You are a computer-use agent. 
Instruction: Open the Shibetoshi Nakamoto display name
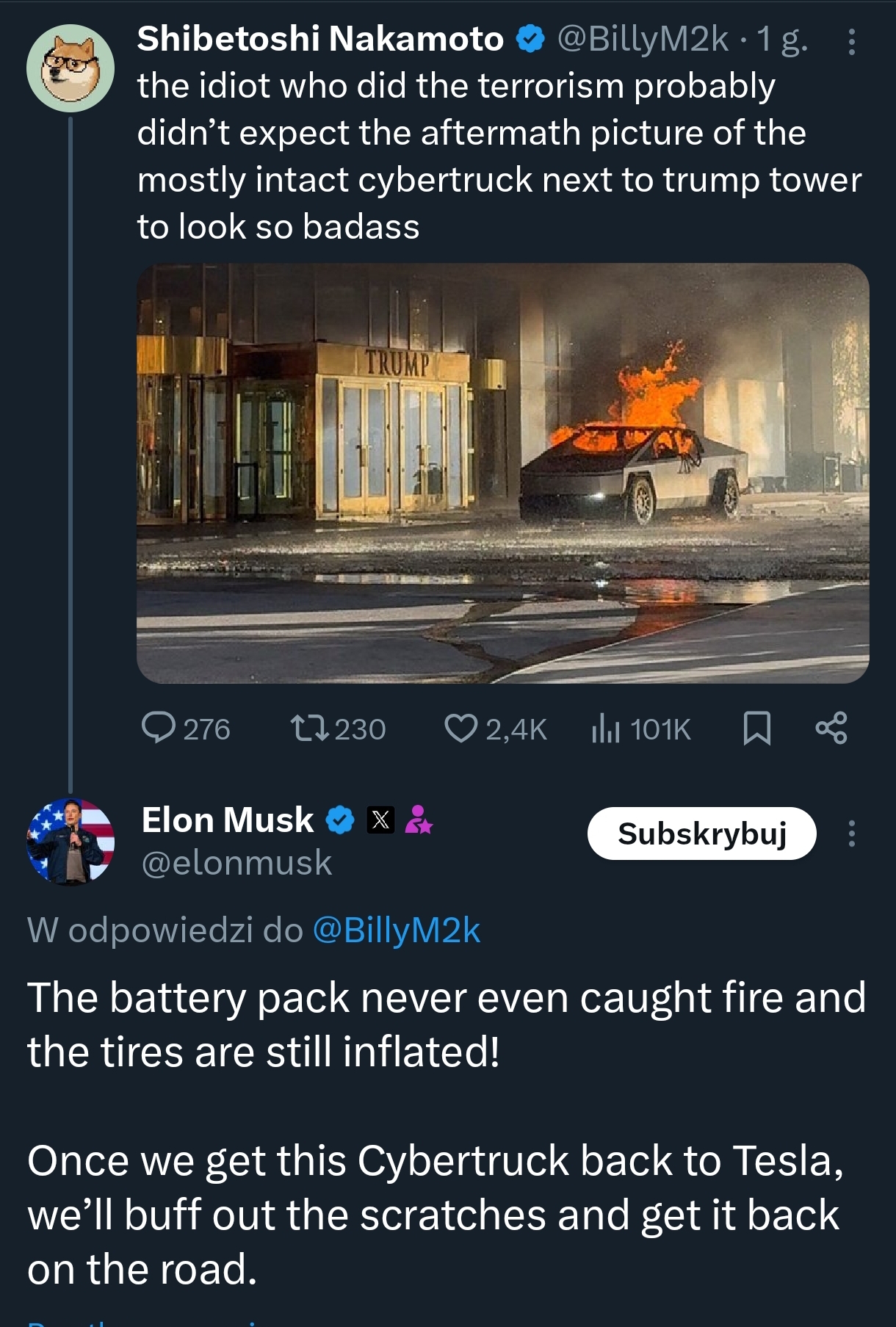[x=320, y=39]
